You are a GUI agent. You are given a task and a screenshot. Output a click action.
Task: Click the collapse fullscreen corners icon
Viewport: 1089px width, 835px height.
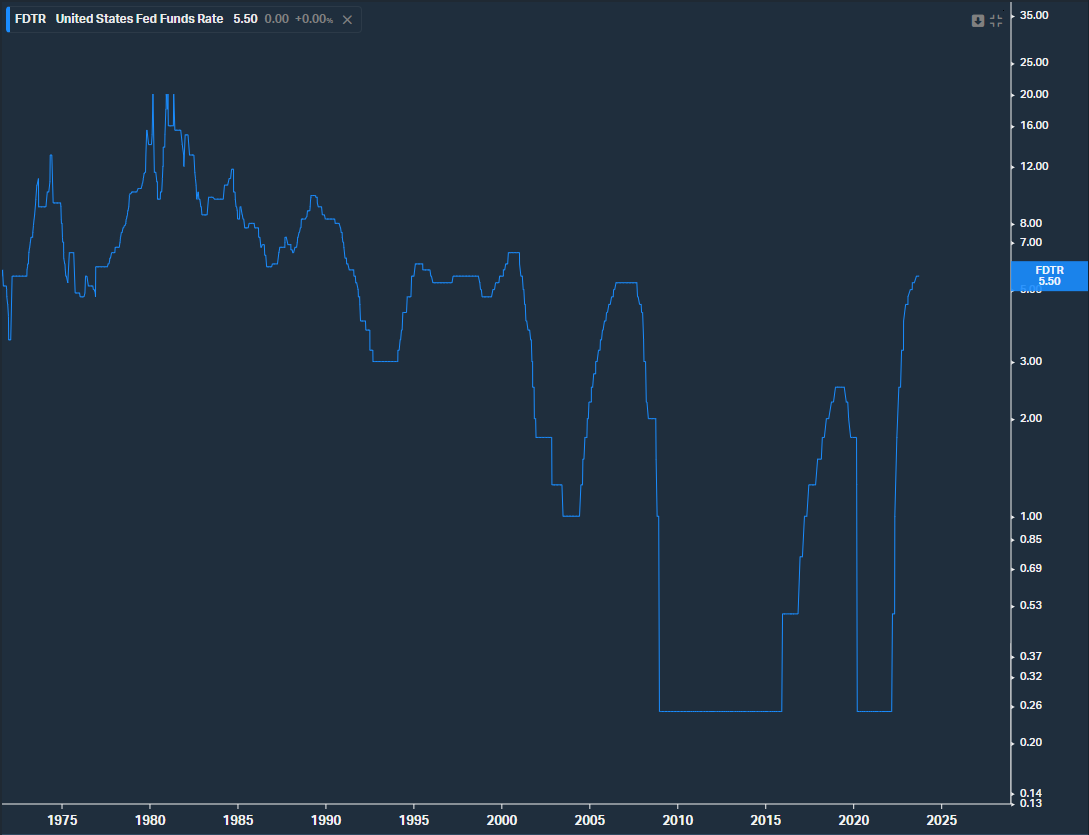996,20
